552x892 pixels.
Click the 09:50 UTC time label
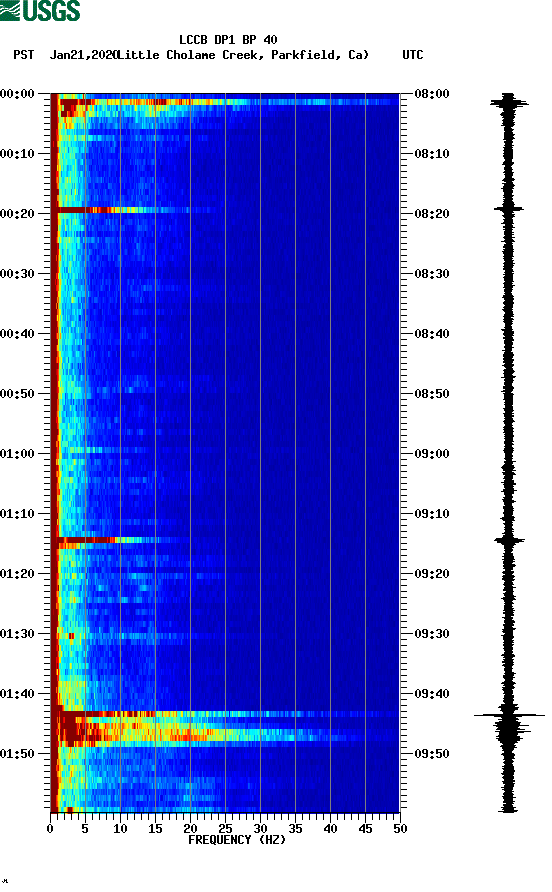click(432, 754)
